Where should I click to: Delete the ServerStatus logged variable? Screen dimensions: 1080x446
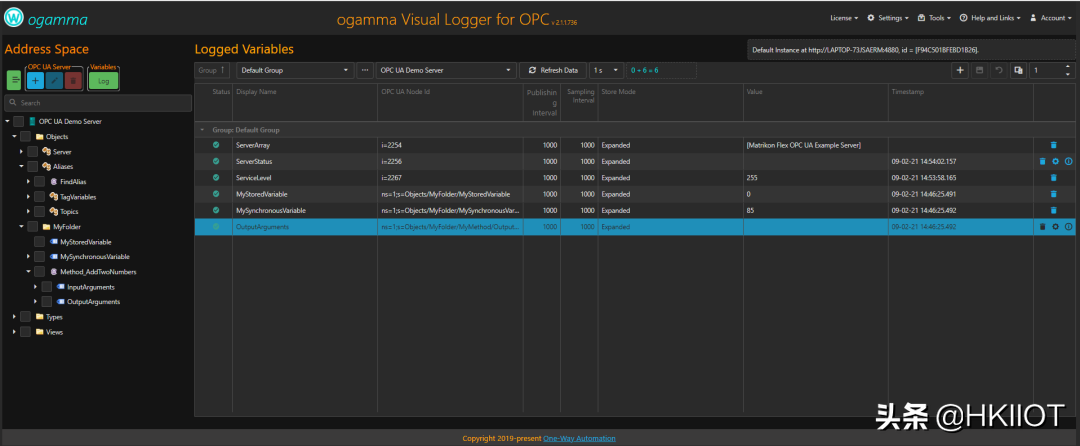click(1042, 161)
